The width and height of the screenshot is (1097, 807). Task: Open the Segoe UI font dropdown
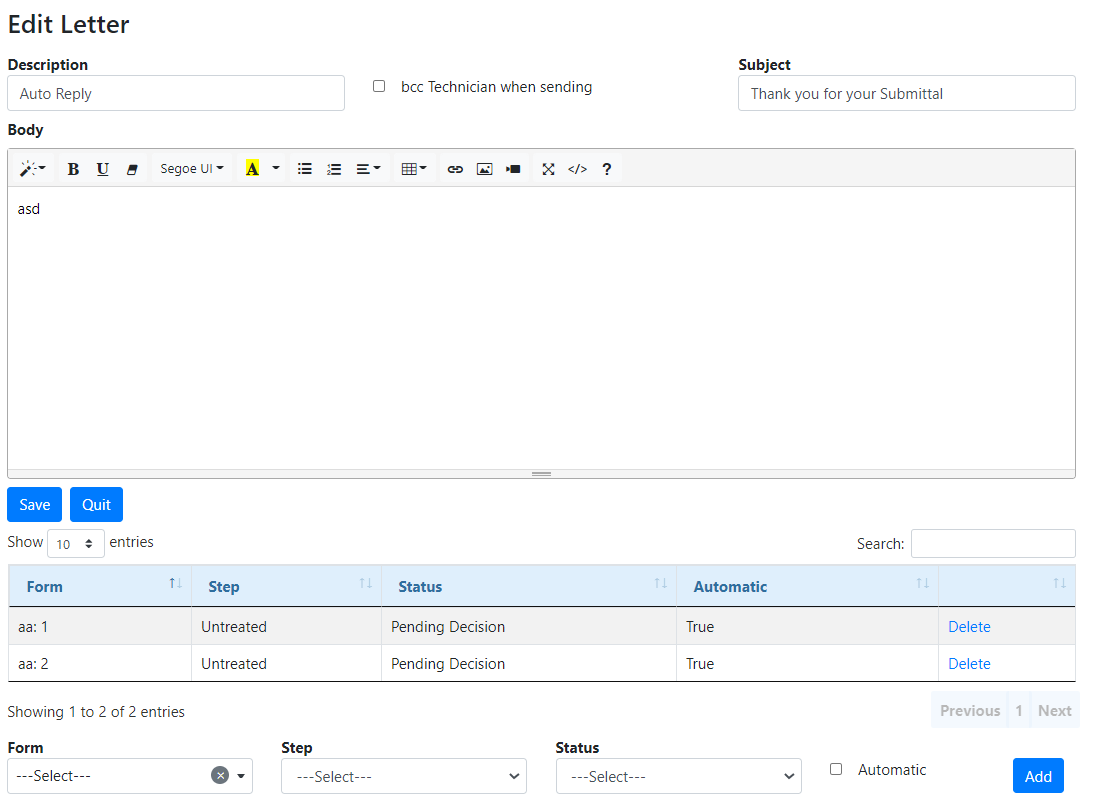coord(191,169)
